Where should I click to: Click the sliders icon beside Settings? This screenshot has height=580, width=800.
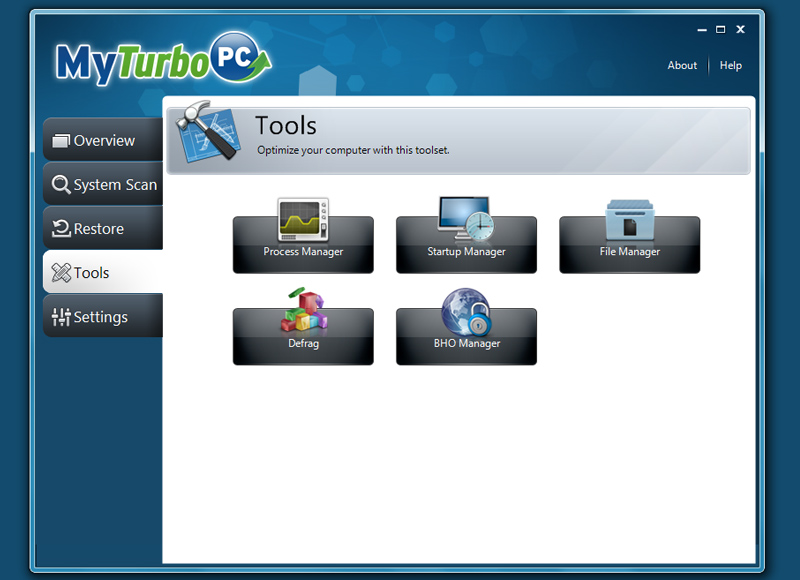coord(61,317)
